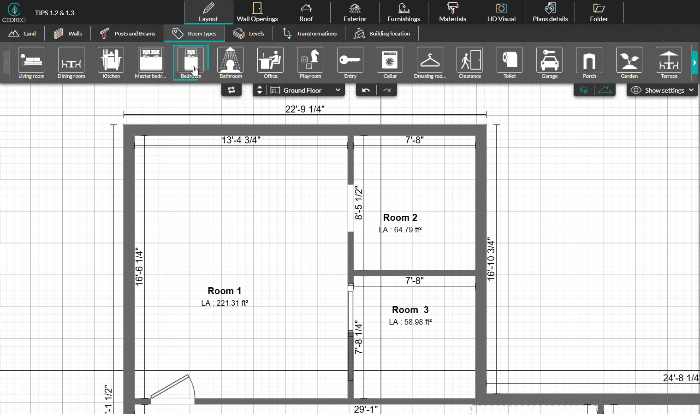Screen dimensions: 700x414
Task: Apply the Garage room type
Action: pos(549,62)
